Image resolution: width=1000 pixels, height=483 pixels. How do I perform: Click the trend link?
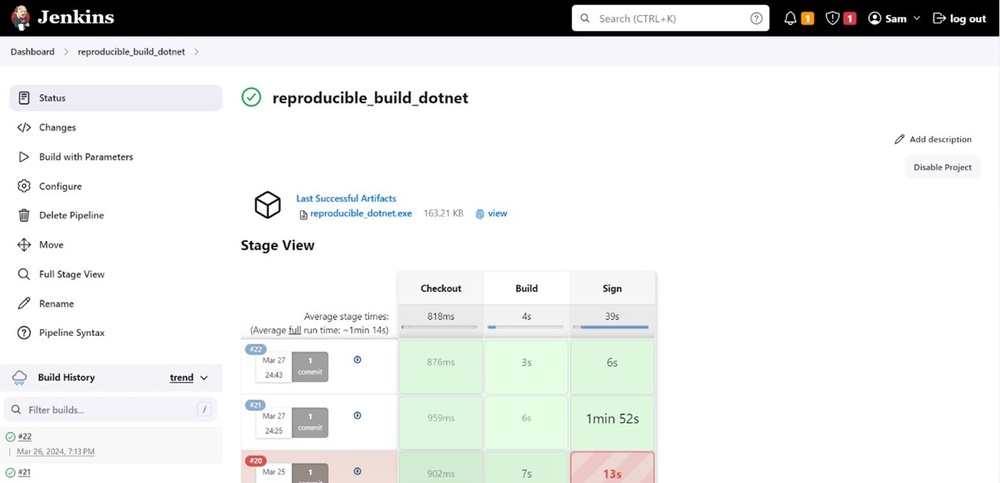click(x=182, y=378)
